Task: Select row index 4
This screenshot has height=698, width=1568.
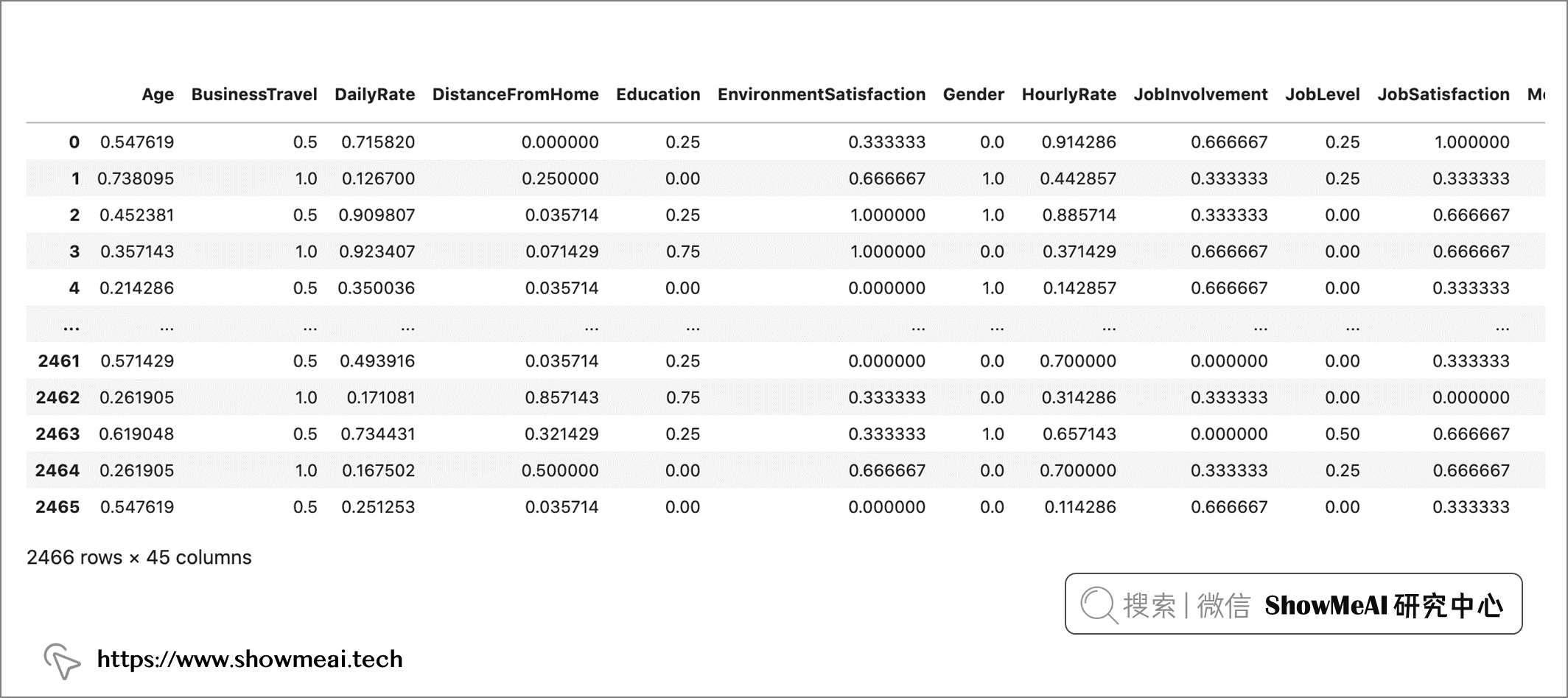Action: [x=74, y=288]
